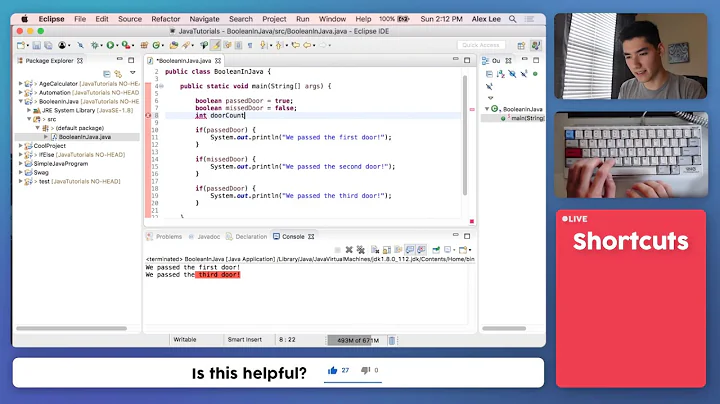720x404 pixels.
Task: Click the New Java Class green C icon
Action: (156, 45)
